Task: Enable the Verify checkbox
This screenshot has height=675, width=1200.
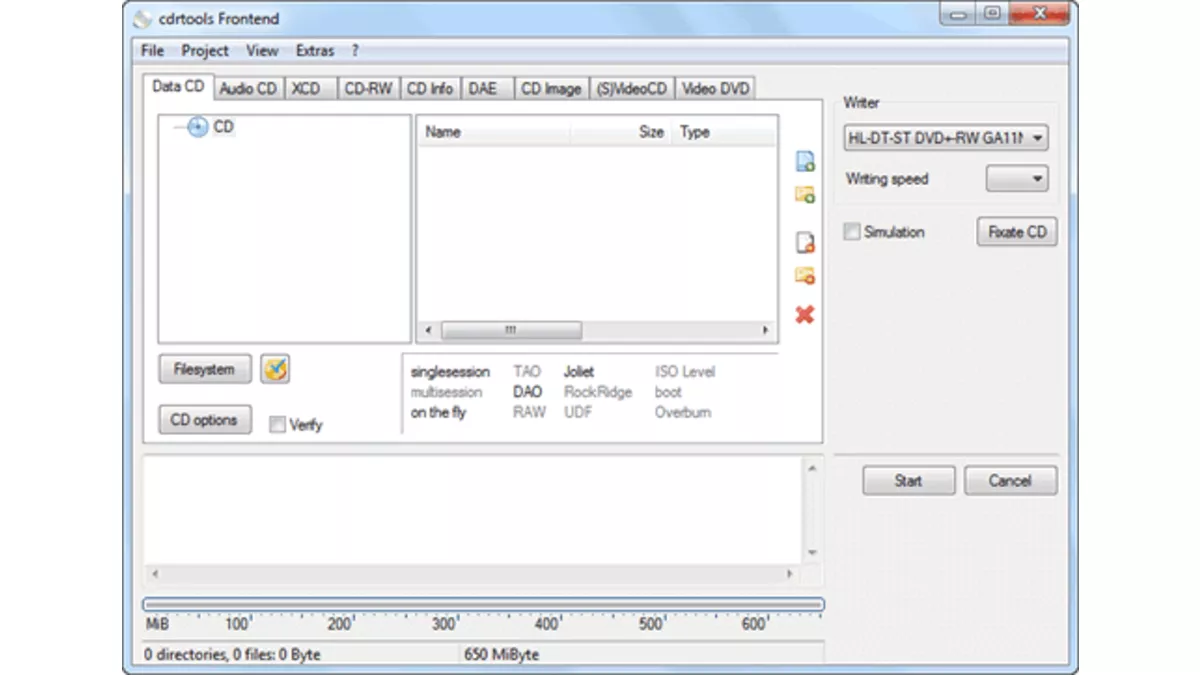Action: coord(277,424)
